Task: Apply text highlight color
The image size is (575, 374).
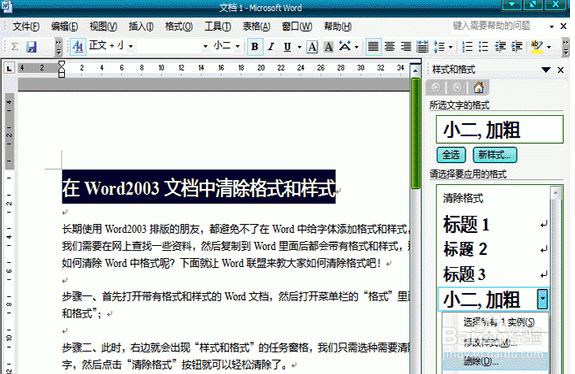Action: click(x=537, y=47)
